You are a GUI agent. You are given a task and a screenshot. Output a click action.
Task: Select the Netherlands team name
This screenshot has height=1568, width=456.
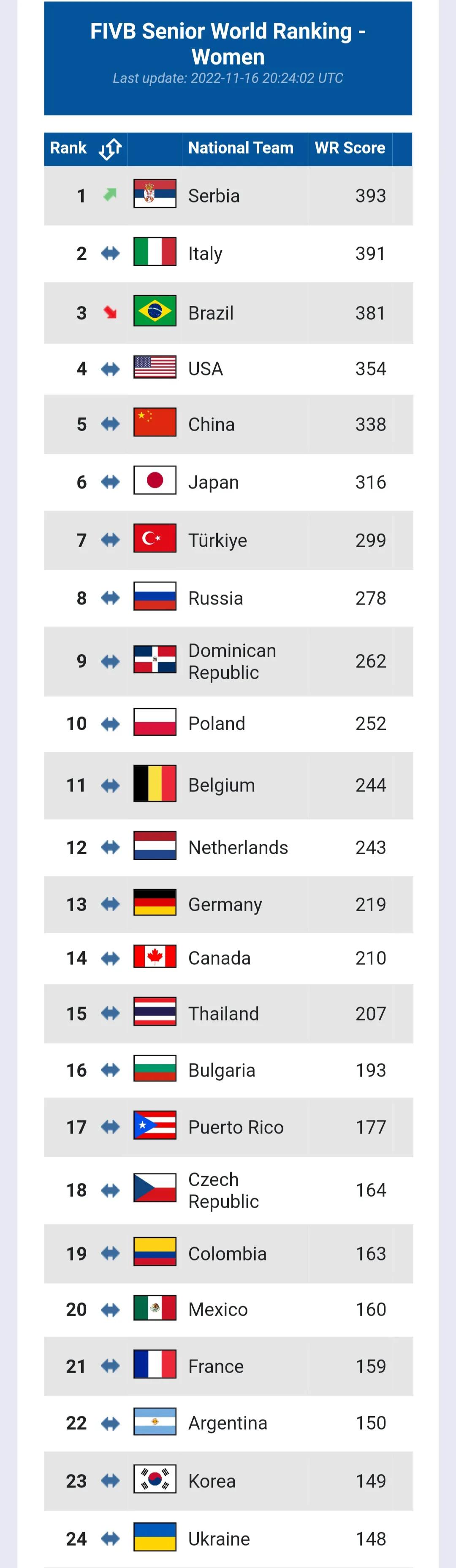point(238,847)
